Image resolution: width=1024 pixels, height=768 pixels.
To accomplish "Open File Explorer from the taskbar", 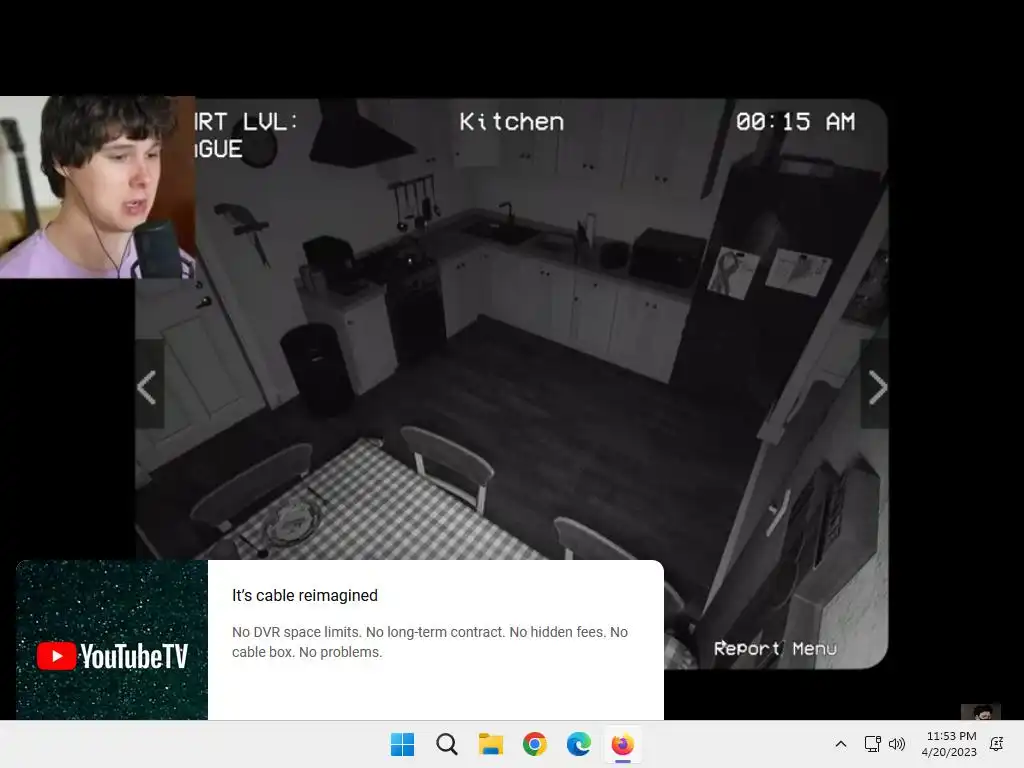I will [490, 744].
